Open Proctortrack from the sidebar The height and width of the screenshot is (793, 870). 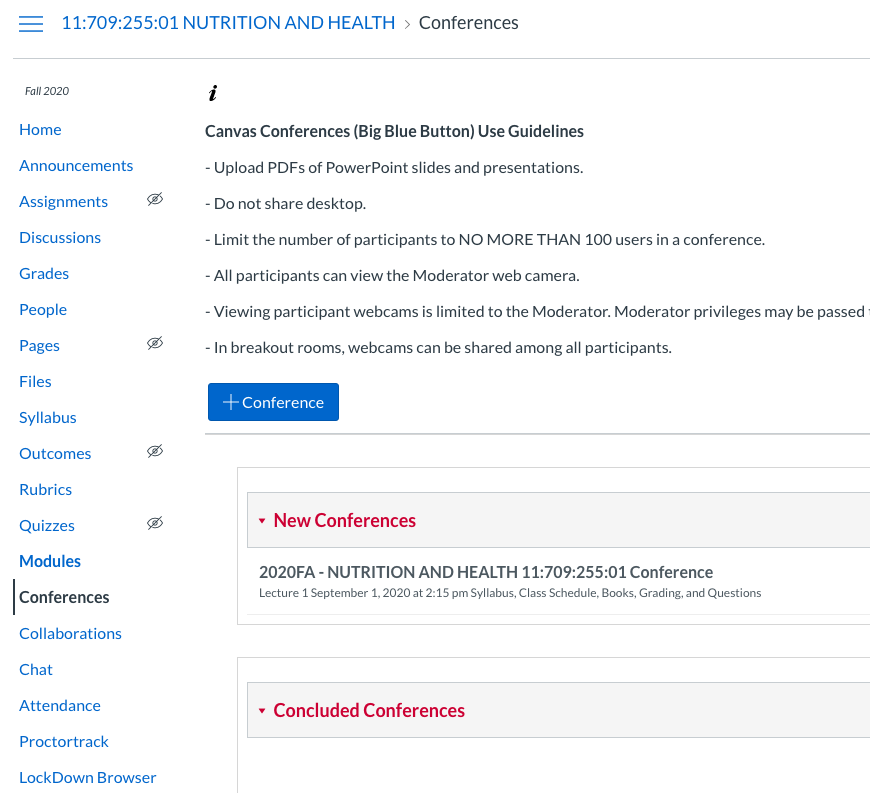pyautogui.click(x=64, y=741)
